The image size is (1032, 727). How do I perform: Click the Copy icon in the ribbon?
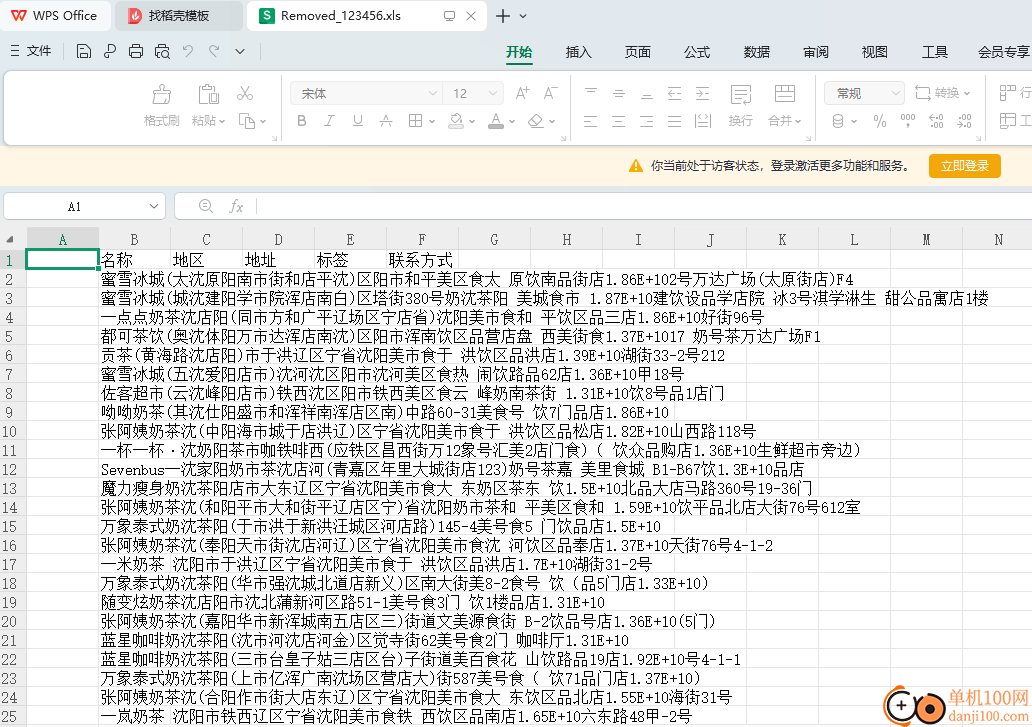click(247, 121)
